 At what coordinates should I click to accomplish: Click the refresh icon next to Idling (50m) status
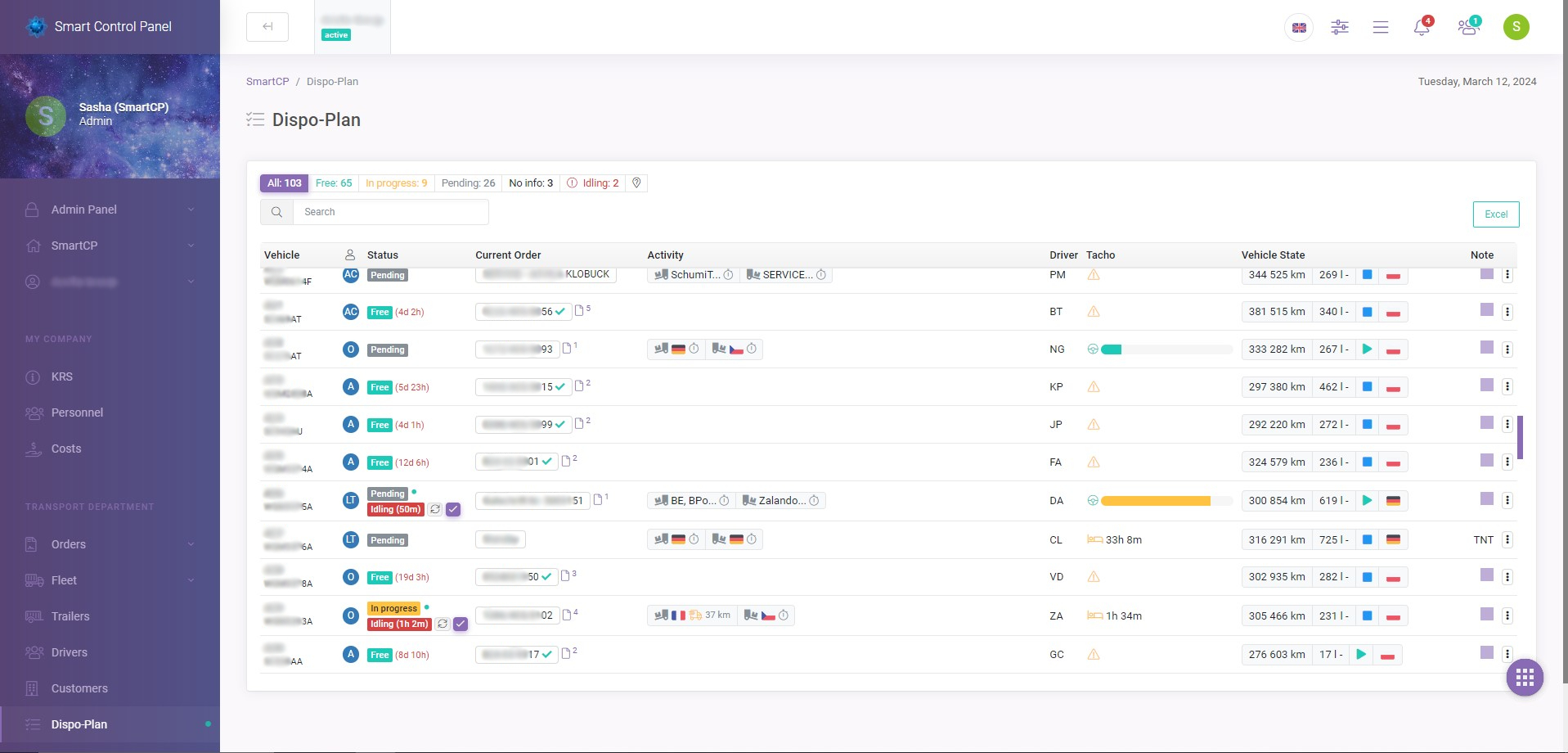435,509
